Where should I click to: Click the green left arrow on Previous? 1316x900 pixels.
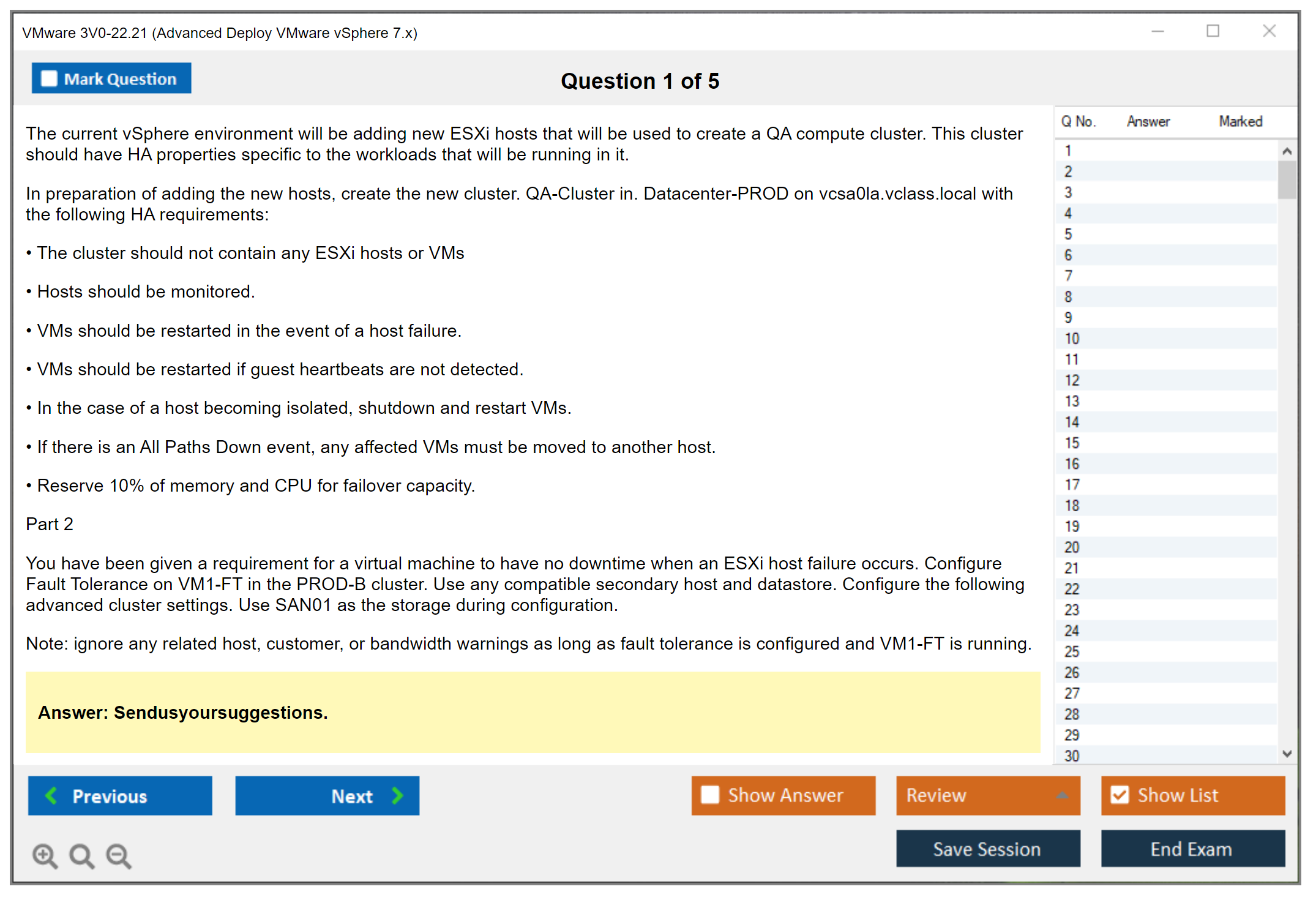click(x=51, y=795)
